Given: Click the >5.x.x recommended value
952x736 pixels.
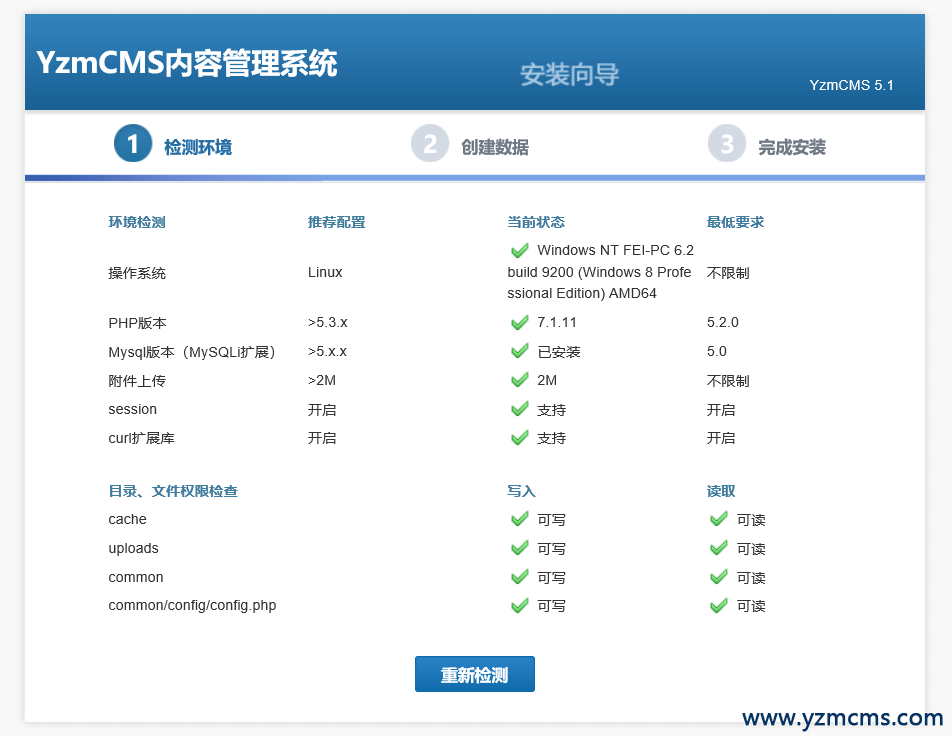Looking at the screenshot, I should tap(327, 351).
